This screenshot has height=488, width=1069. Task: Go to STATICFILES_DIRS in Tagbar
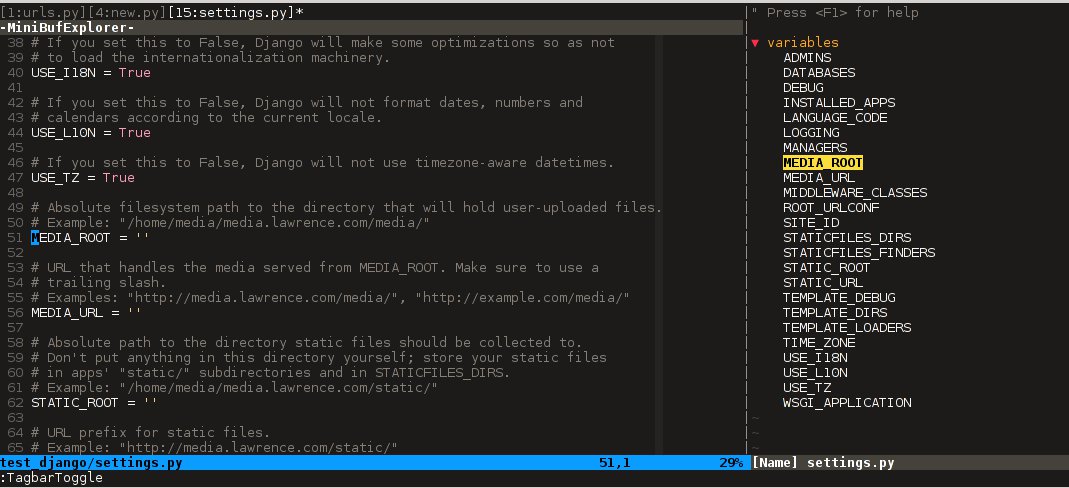(x=847, y=238)
